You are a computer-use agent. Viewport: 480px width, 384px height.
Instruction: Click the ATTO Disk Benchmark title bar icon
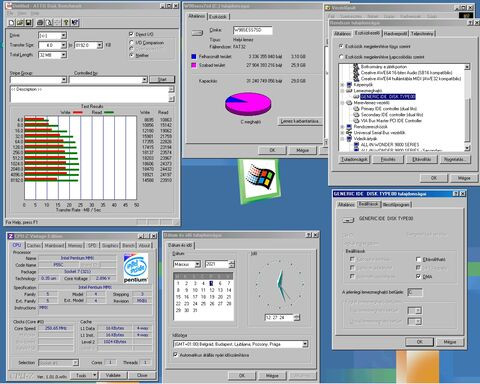pos(9,6)
